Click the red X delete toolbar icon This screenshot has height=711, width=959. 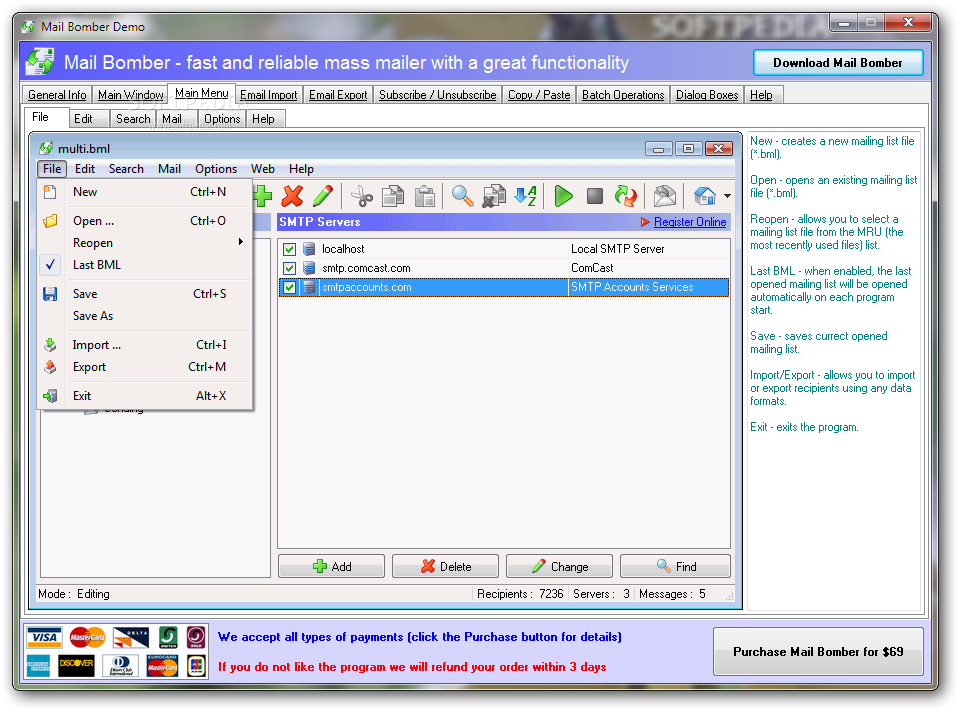click(x=292, y=196)
